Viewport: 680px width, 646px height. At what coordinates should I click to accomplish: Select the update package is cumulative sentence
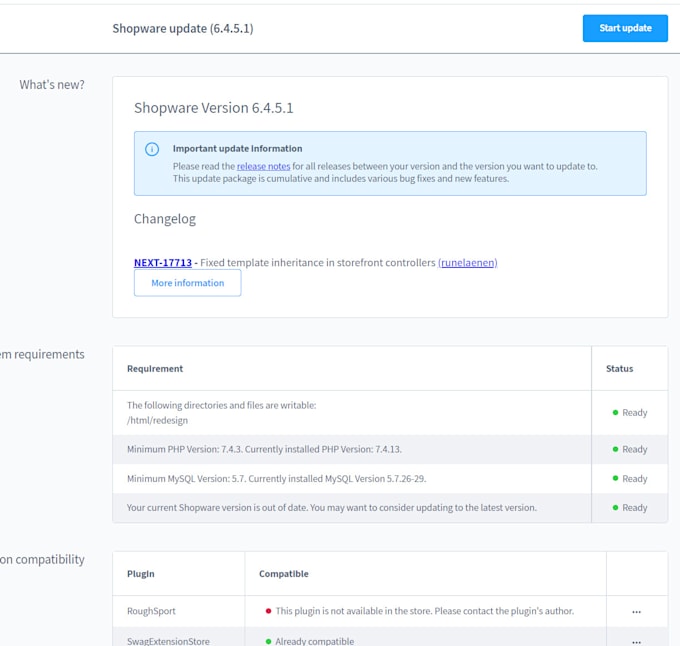tap(341, 179)
